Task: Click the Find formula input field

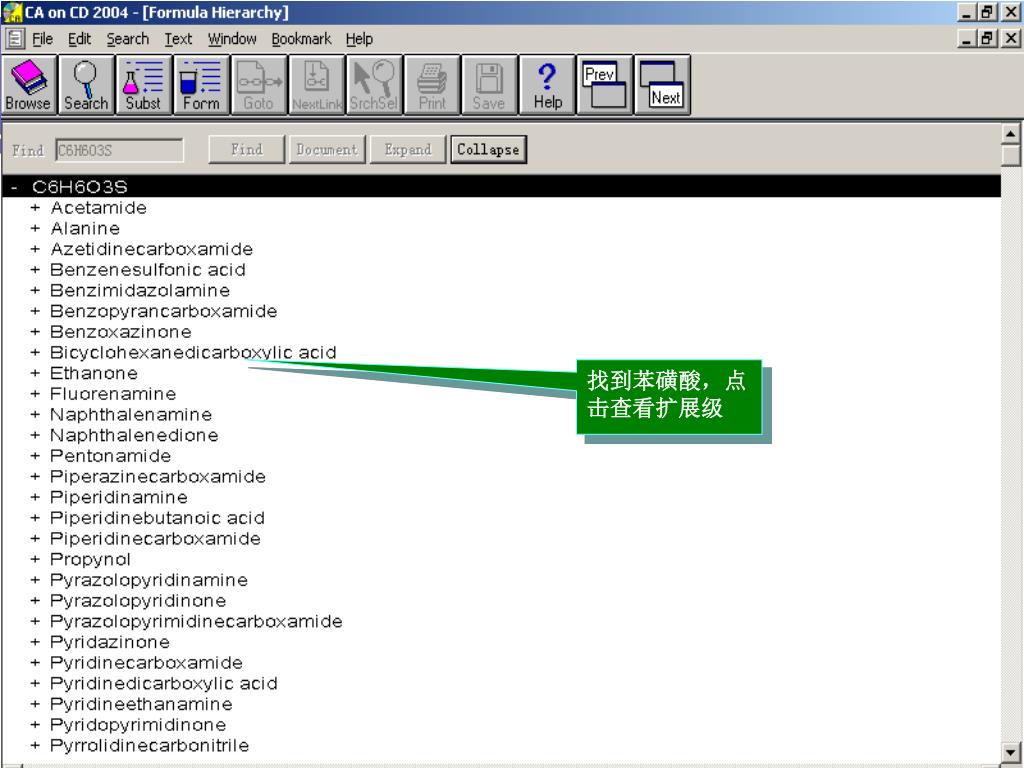Action: [120, 150]
